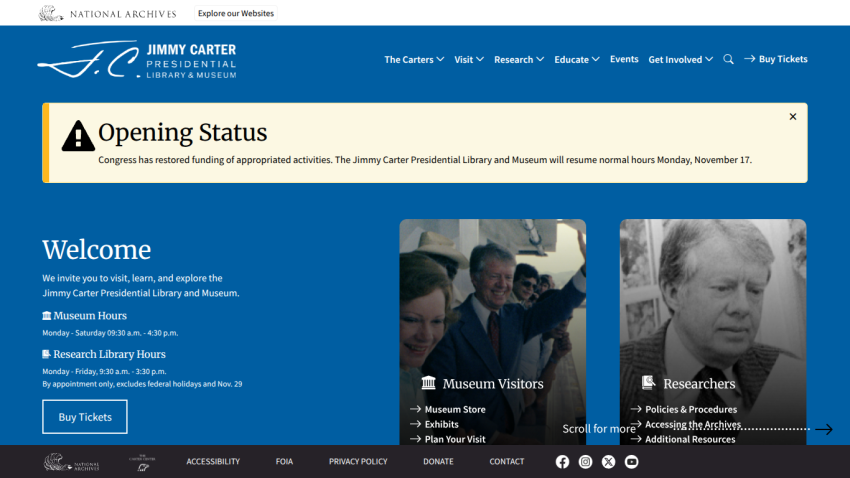Open the Plan Your Visit link
This screenshot has height=478, width=850.
pos(448,439)
